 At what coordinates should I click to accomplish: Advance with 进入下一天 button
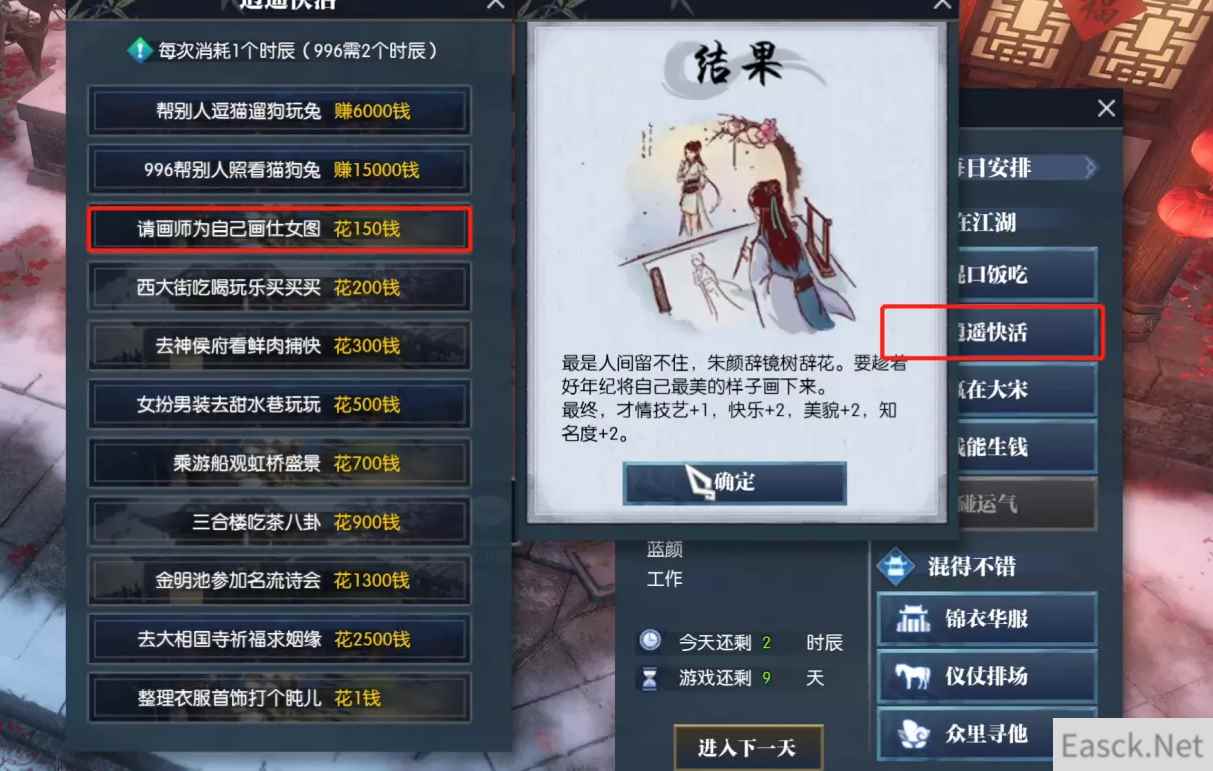point(747,748)
